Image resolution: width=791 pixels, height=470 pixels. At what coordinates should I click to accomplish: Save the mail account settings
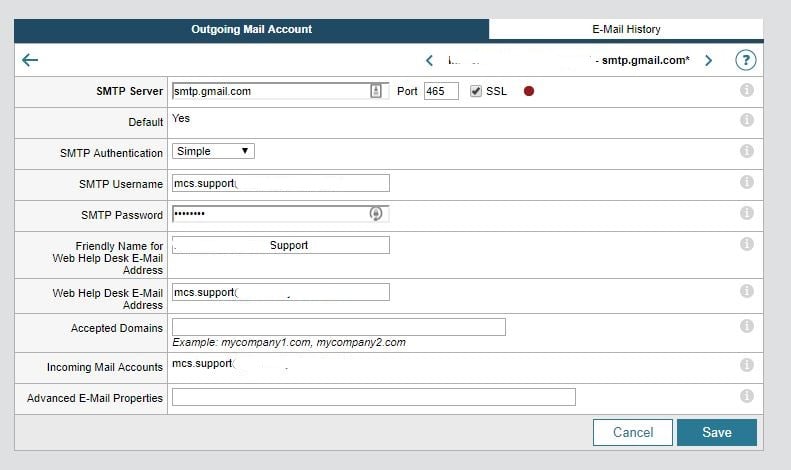[x=717, y=432]
